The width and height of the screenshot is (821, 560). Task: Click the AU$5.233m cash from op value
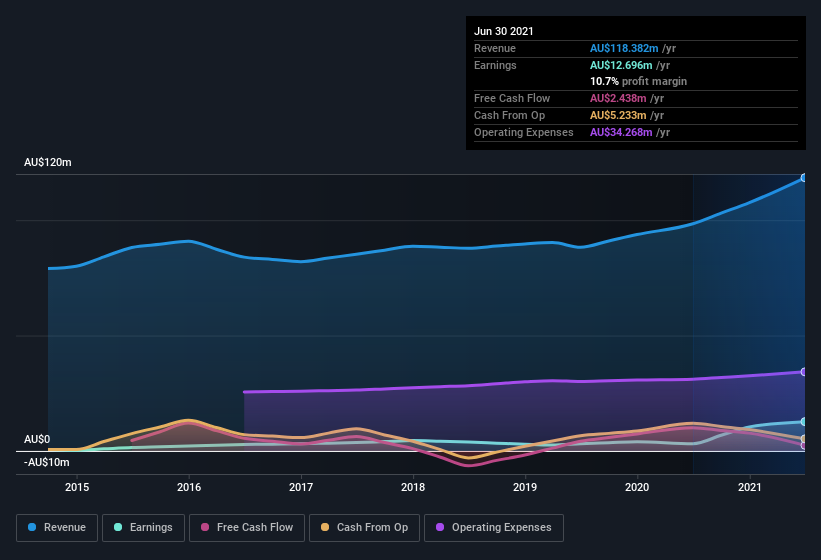pyautogui.click(x=618, y=115)
